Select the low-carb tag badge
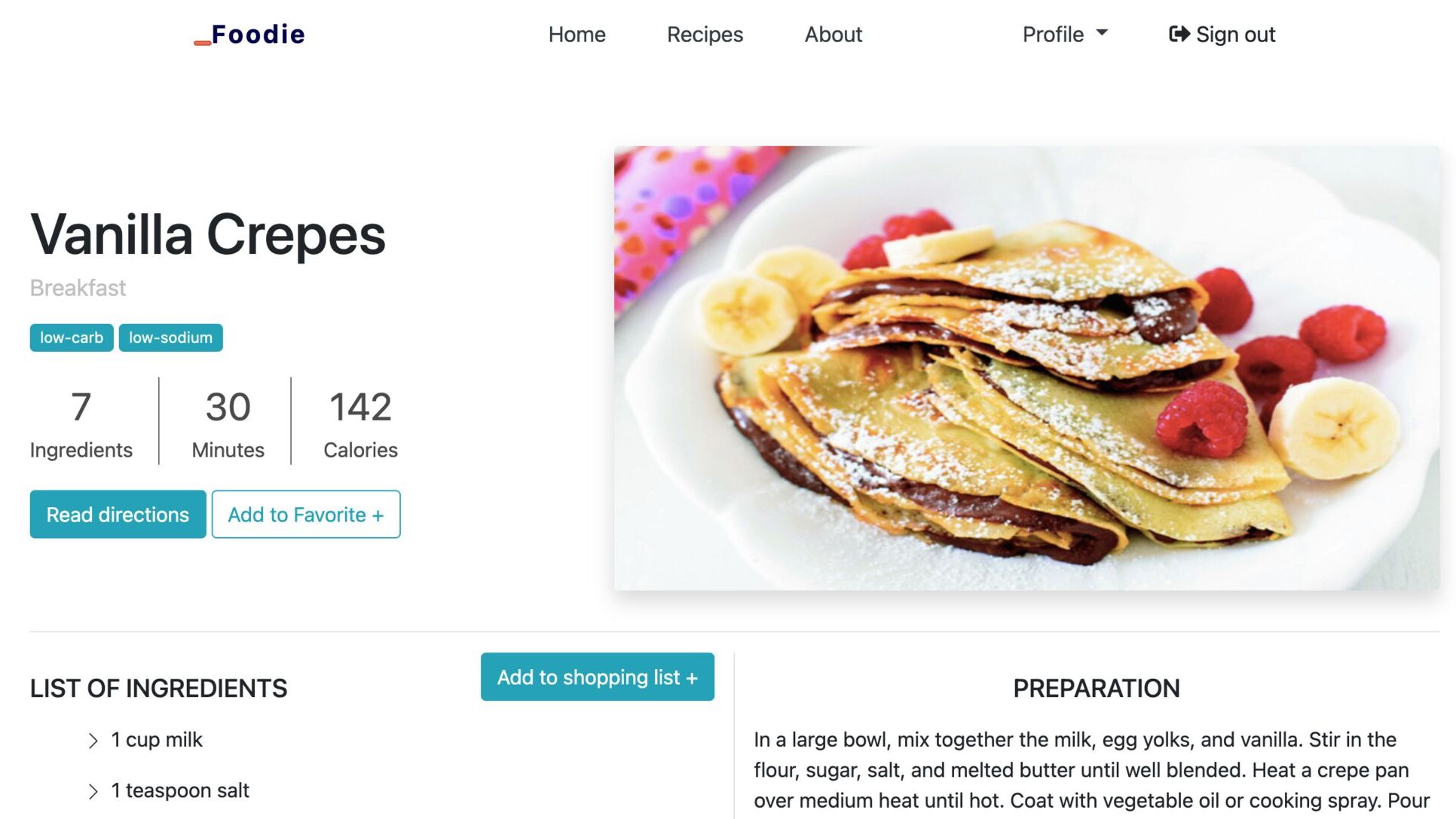 pos(72,338)
